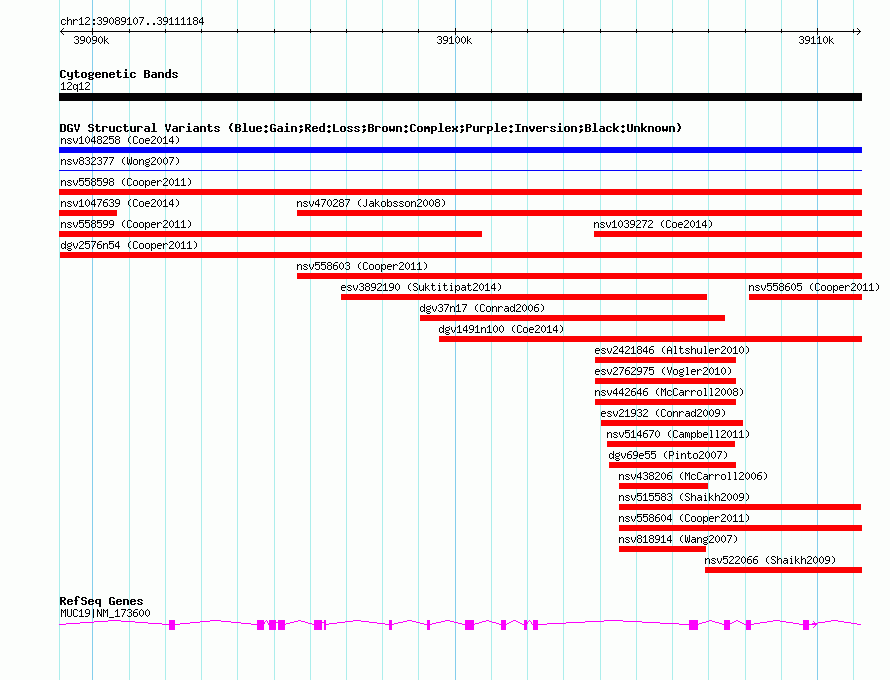
Task: Click the red bar under nsv522066 (Shaikh2009)
Action: pyautogui.click(x=783, y=570)
